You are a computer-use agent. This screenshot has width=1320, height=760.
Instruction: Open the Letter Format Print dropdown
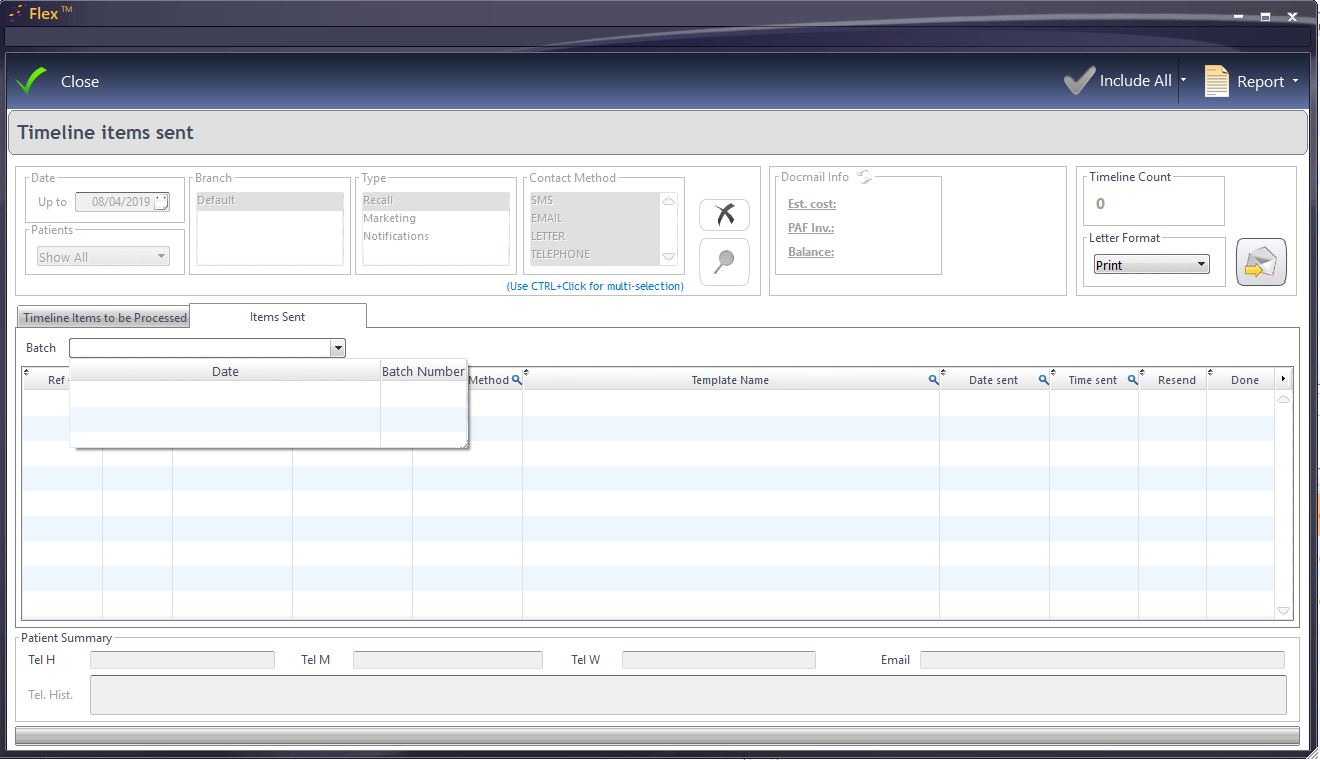pos(1152,265)
